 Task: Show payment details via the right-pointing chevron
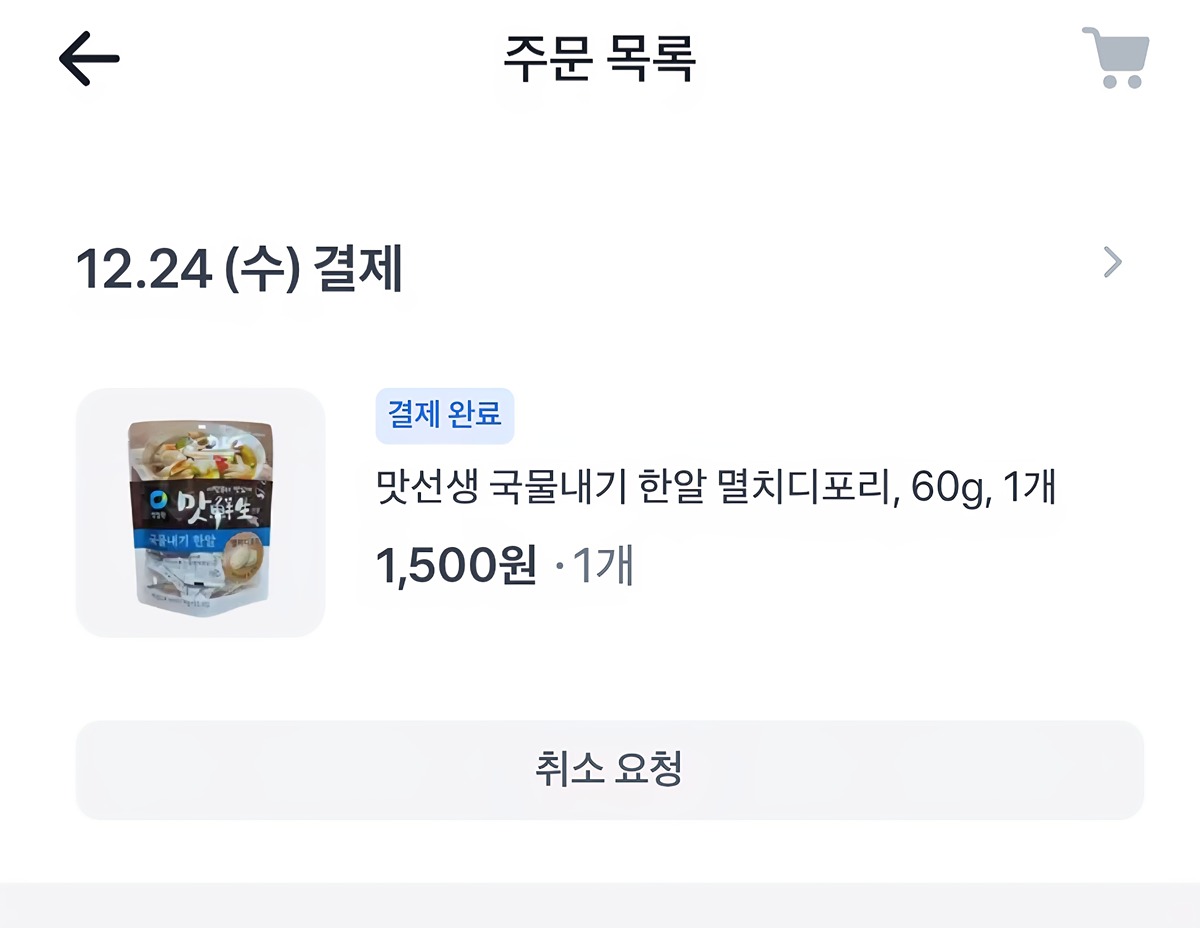(1112, 263)
